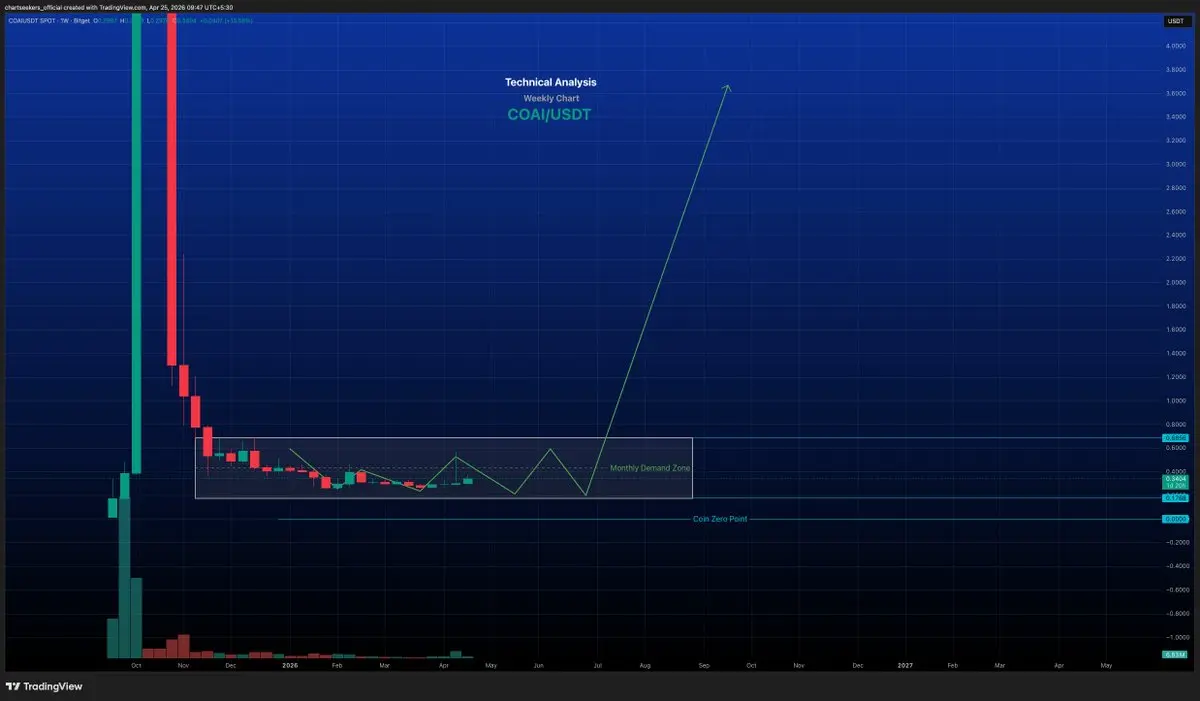1200x701 pixels.
Task: Click the Aug label on time axis
Action: pos(645,664)
